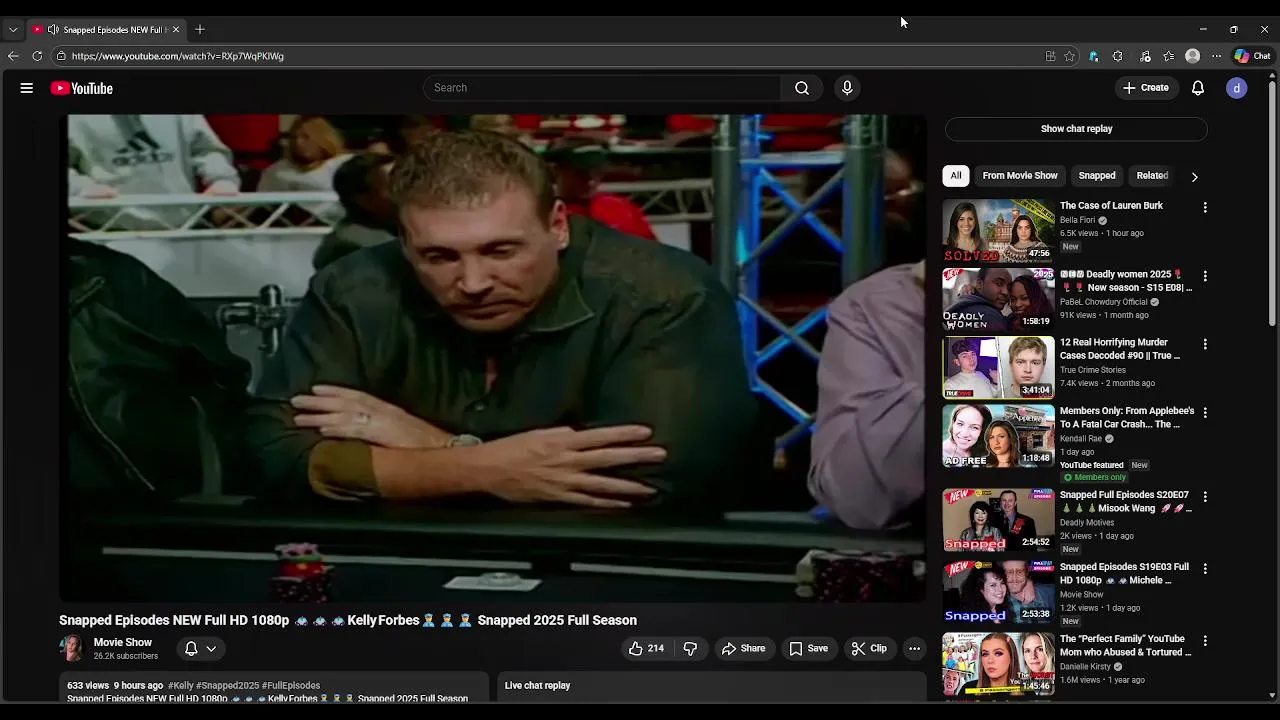Open Copilot Chat in browser

point(1252,56)
